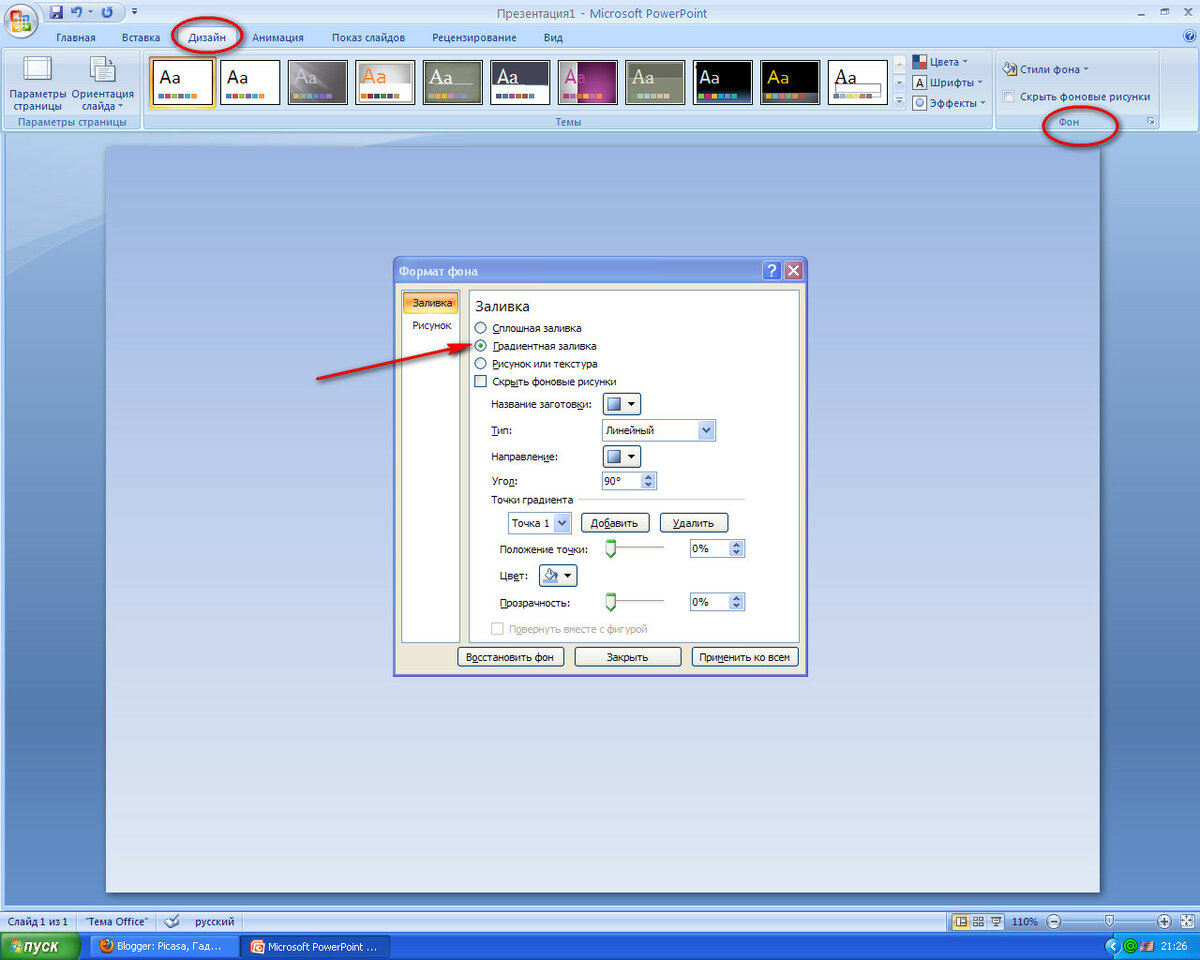Switch to the Вид tab
Screen dimensions: 1200x960
click(553, 37)
